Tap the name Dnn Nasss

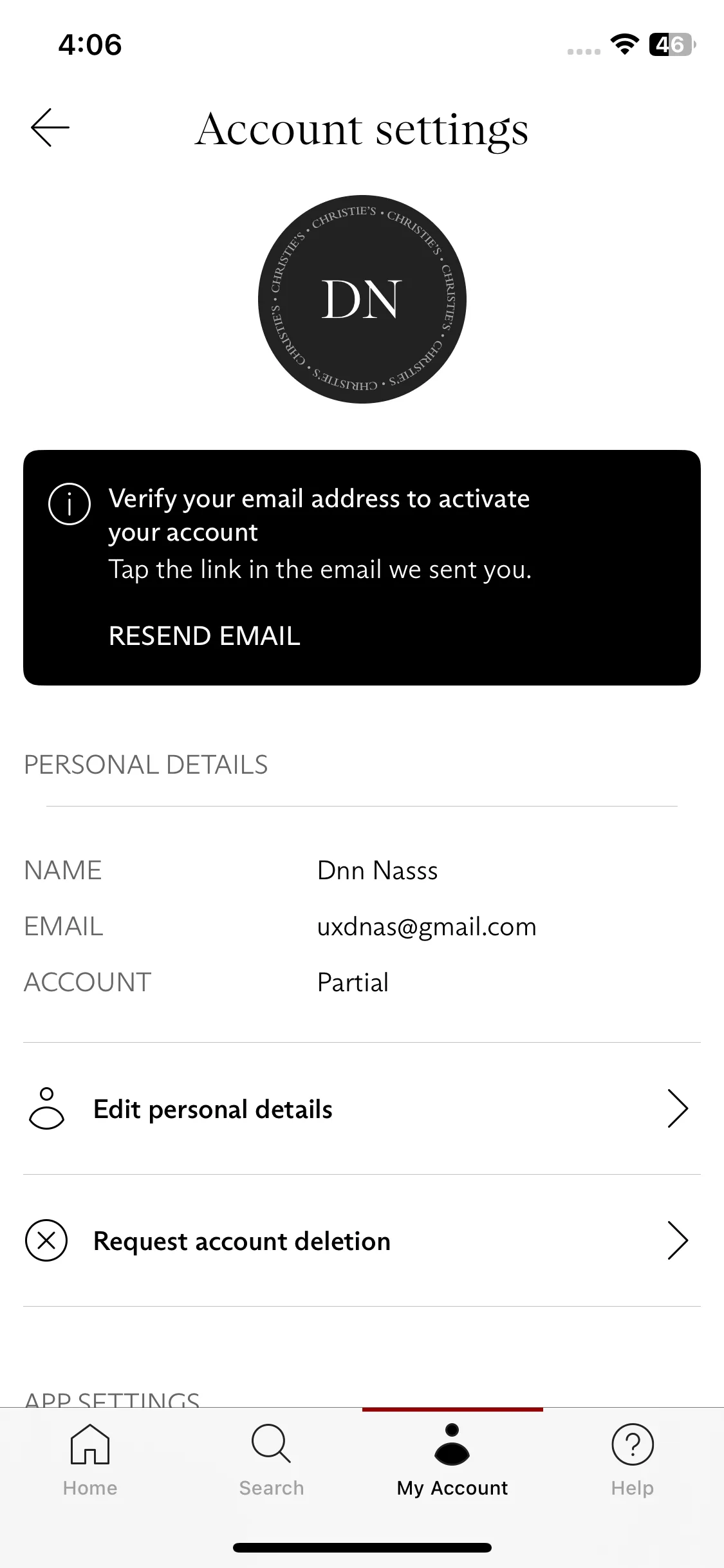pyautogui.click(x=378, y=870)
